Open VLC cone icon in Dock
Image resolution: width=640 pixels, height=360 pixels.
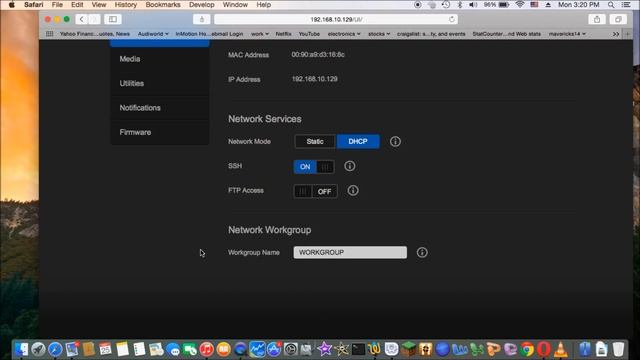(561, 349)
